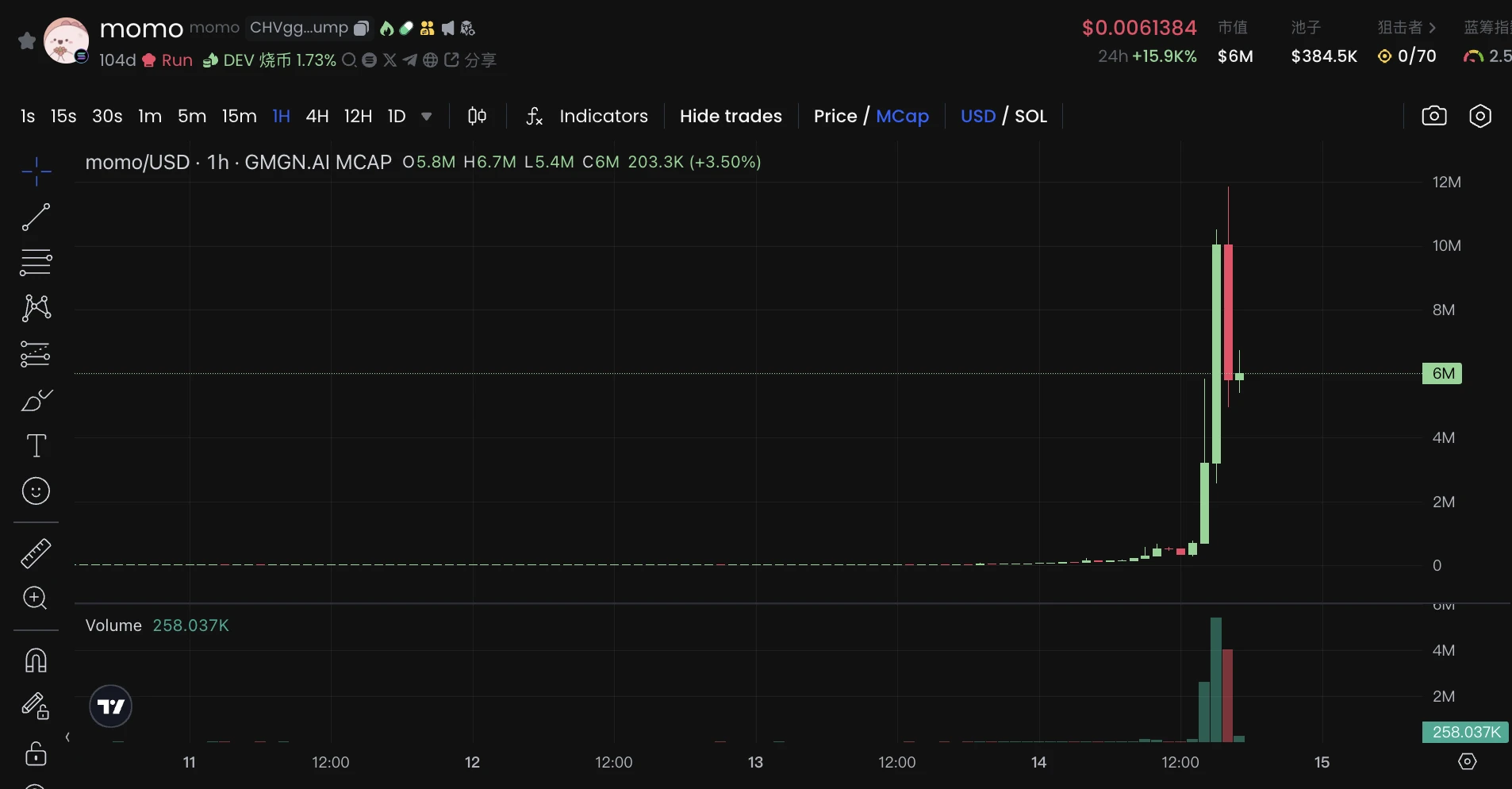
Task: Switch chart to Price view
Action: [835, 116]
